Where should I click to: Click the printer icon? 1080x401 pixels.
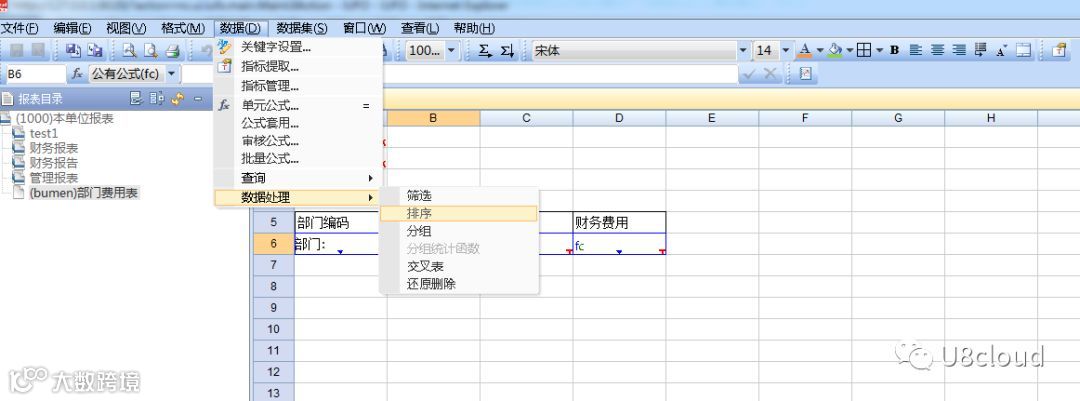click(x=172, y=50)
